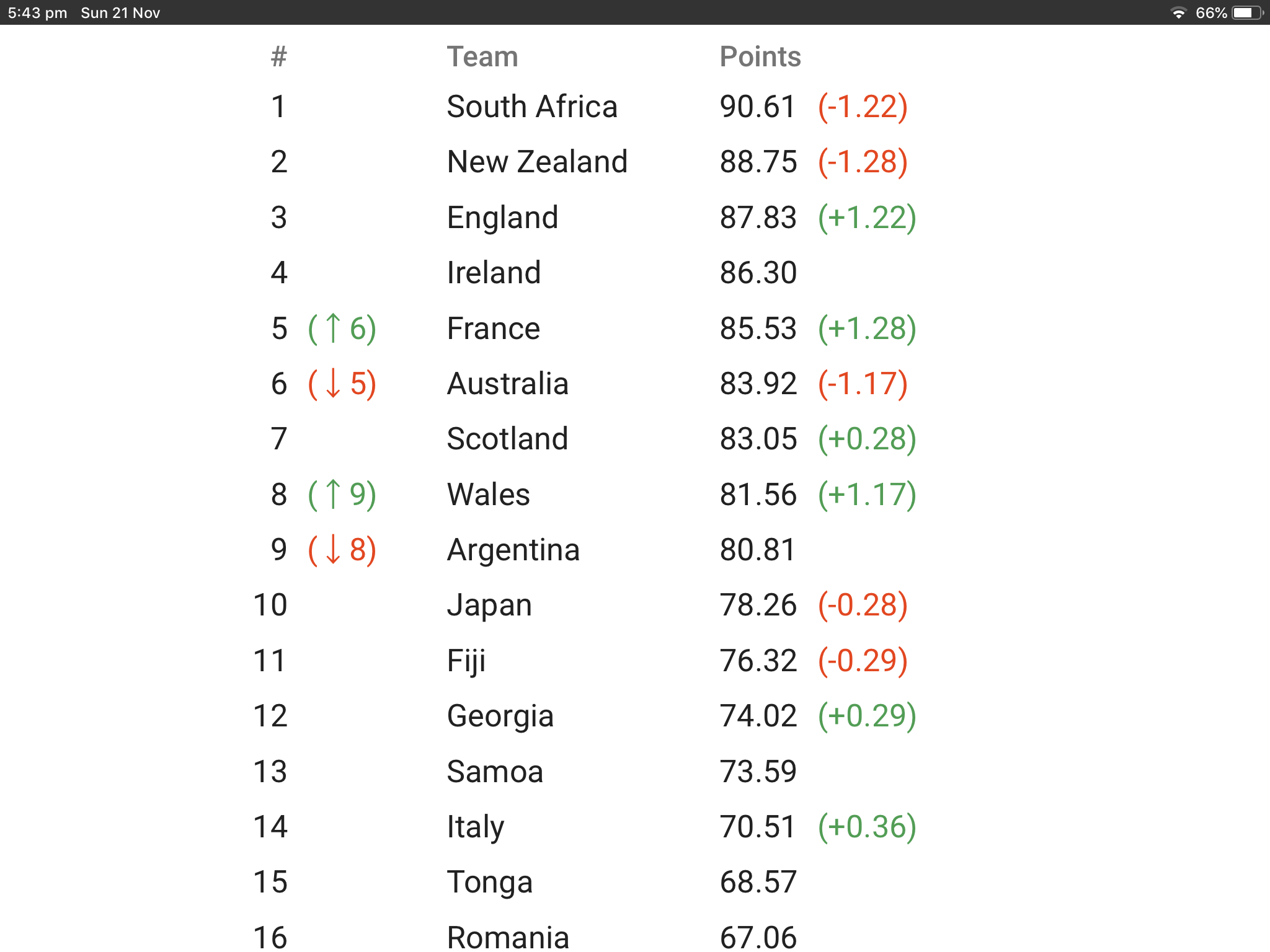The height and width of the screenshot is (952, 1270).
Task: Tap the battery icon in status bar
Action: coord(1247,13)
